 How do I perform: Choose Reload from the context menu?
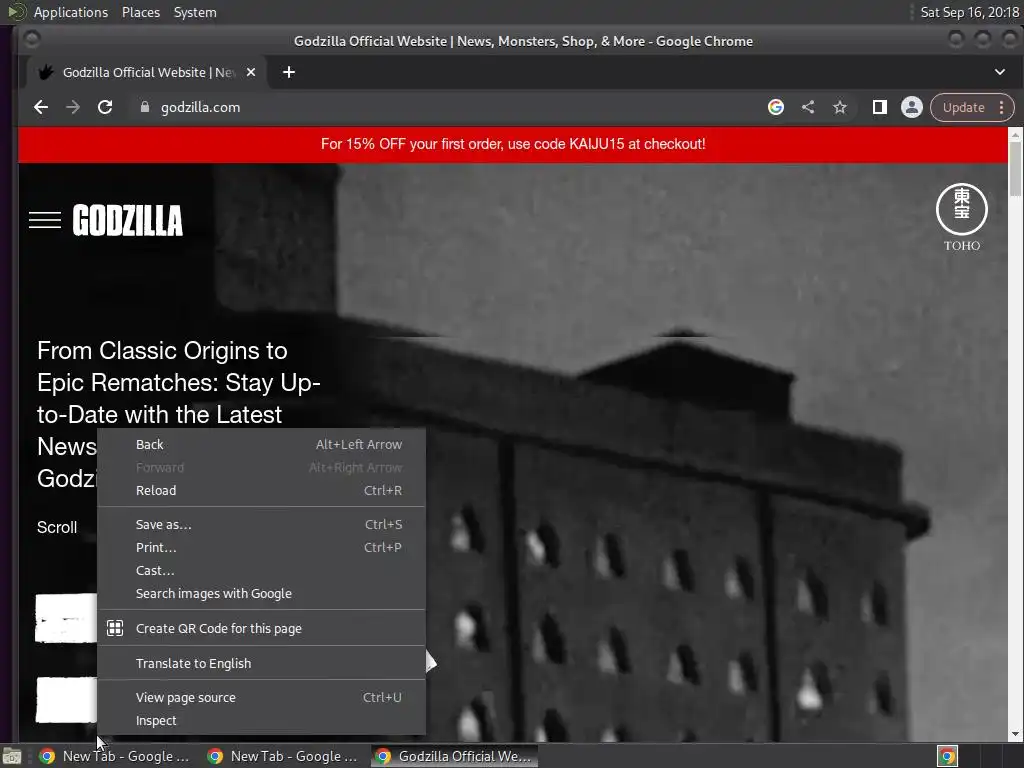[261, 490]
